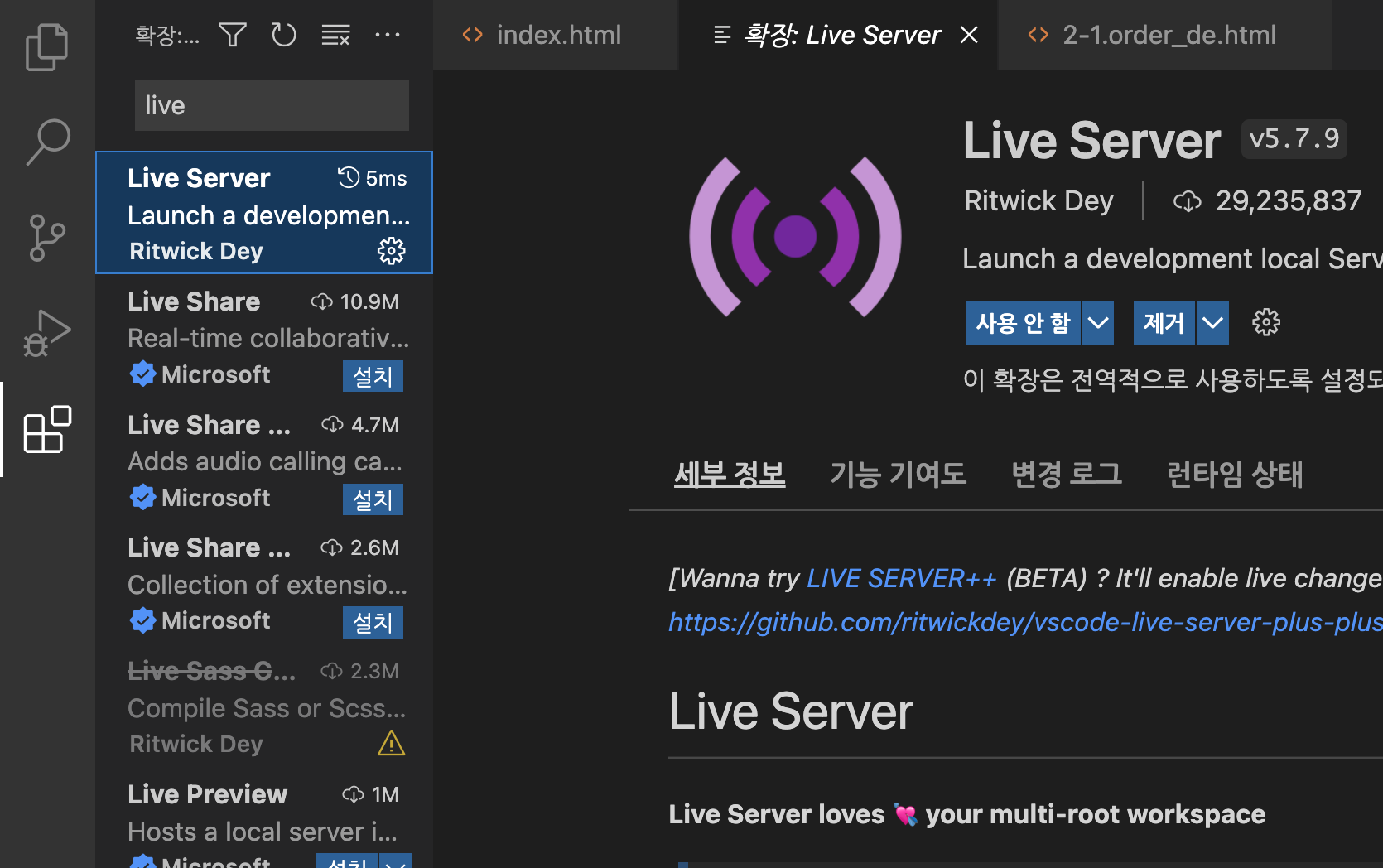The width and height of the screenshot is (1383, 868).
Task: Activate the 확장: Live Server editor tab
Action: (x=838, y=35)
